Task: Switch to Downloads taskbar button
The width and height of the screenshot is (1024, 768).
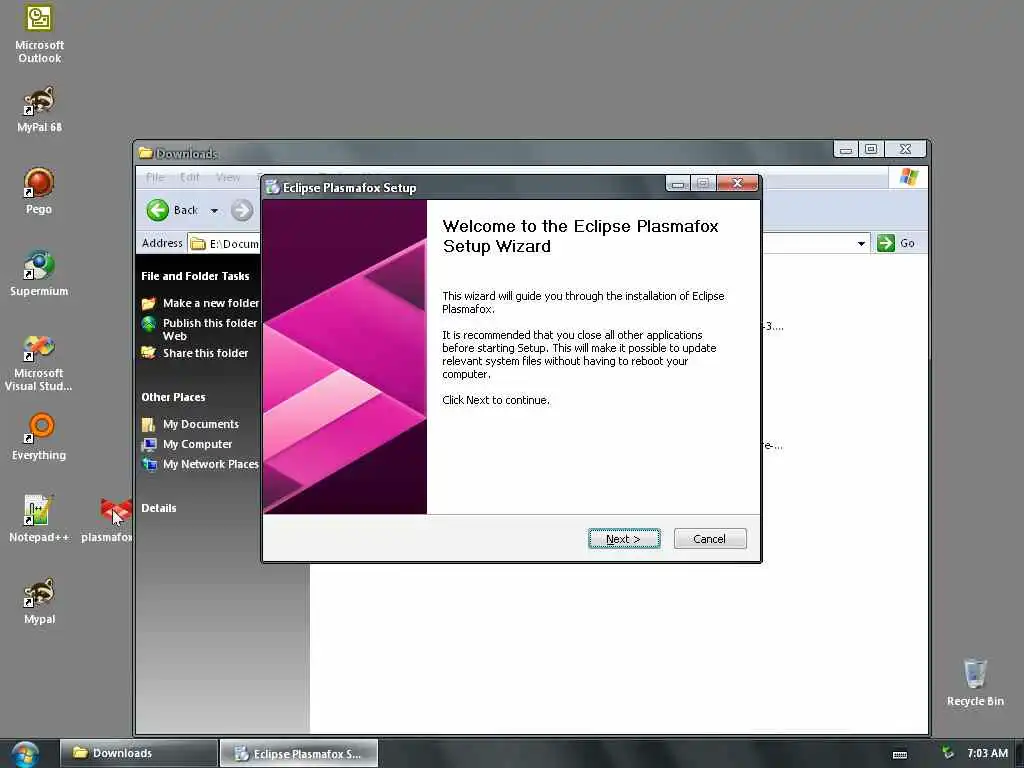Action: pos(138,753)
